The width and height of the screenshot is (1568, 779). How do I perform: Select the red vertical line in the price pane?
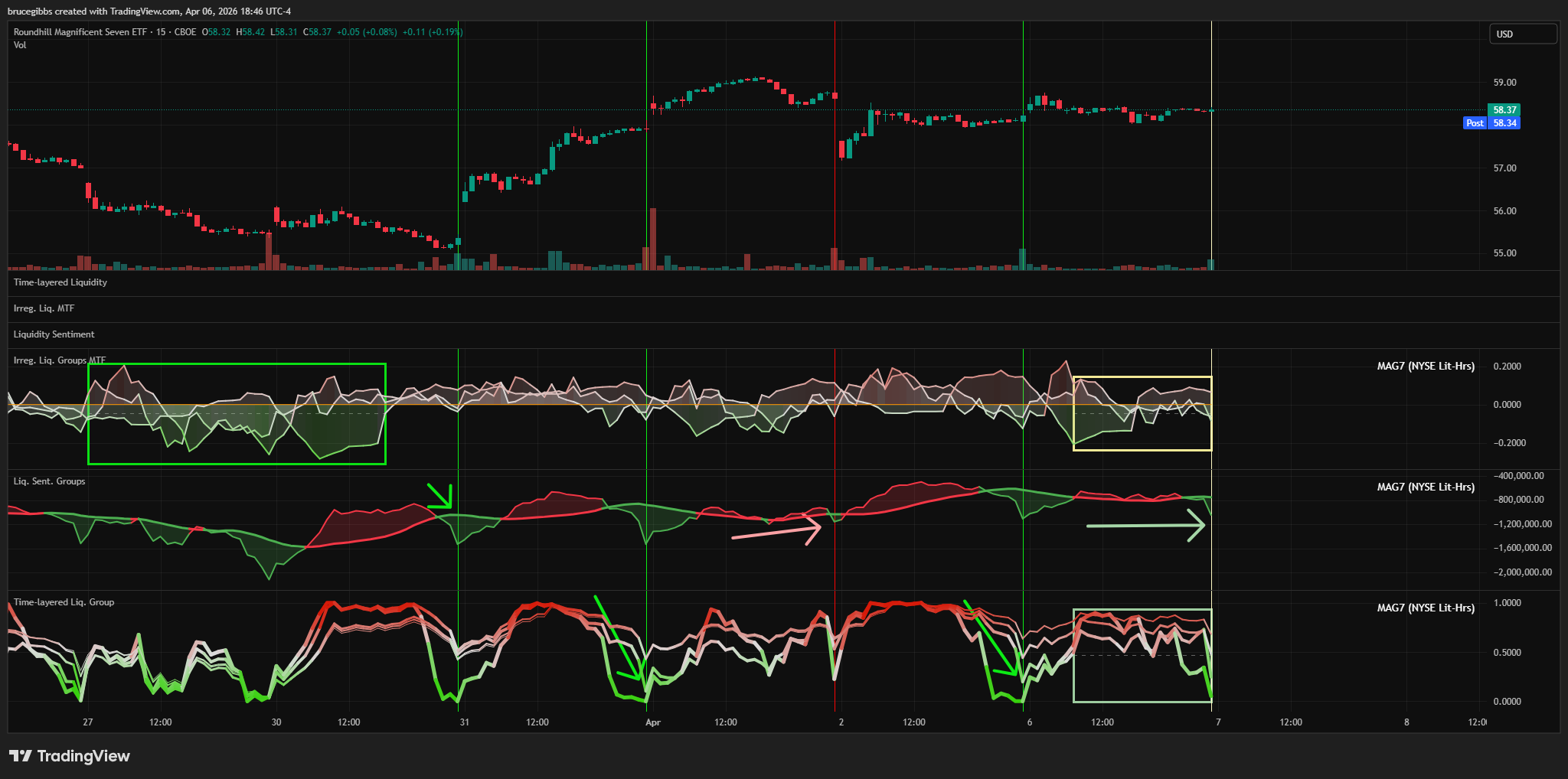tap(835, 191)
